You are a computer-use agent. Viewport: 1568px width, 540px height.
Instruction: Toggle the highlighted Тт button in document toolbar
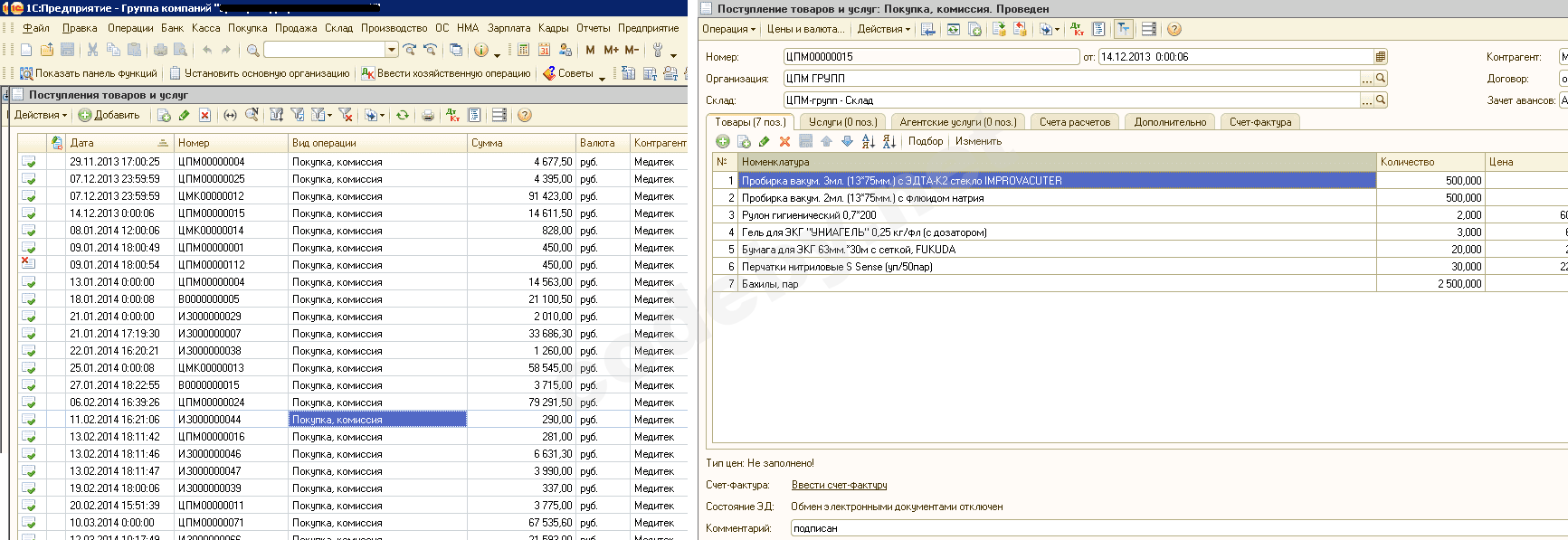[x=1123, y=29]
